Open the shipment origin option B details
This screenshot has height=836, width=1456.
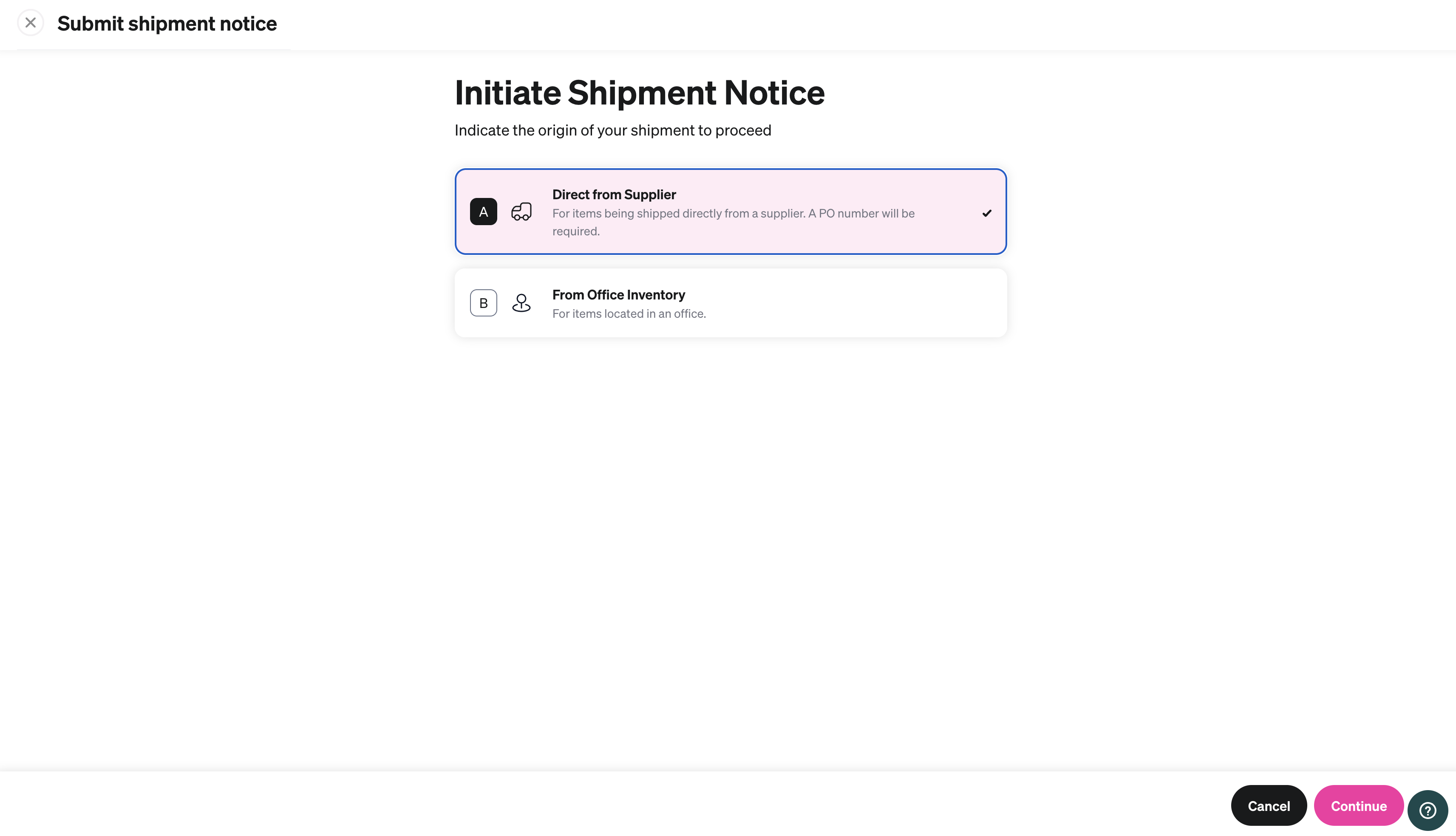[730, 302]
